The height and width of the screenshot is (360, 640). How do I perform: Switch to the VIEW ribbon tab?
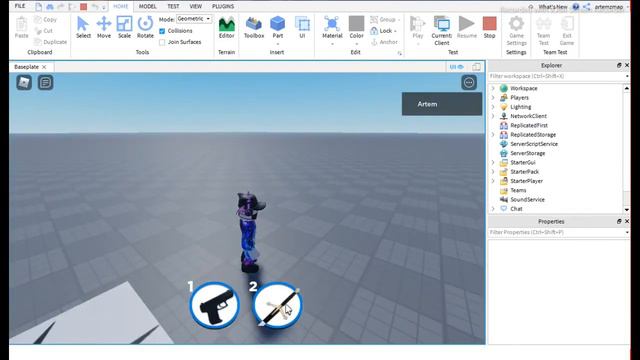pyautogui.click(x=196, y=7)
